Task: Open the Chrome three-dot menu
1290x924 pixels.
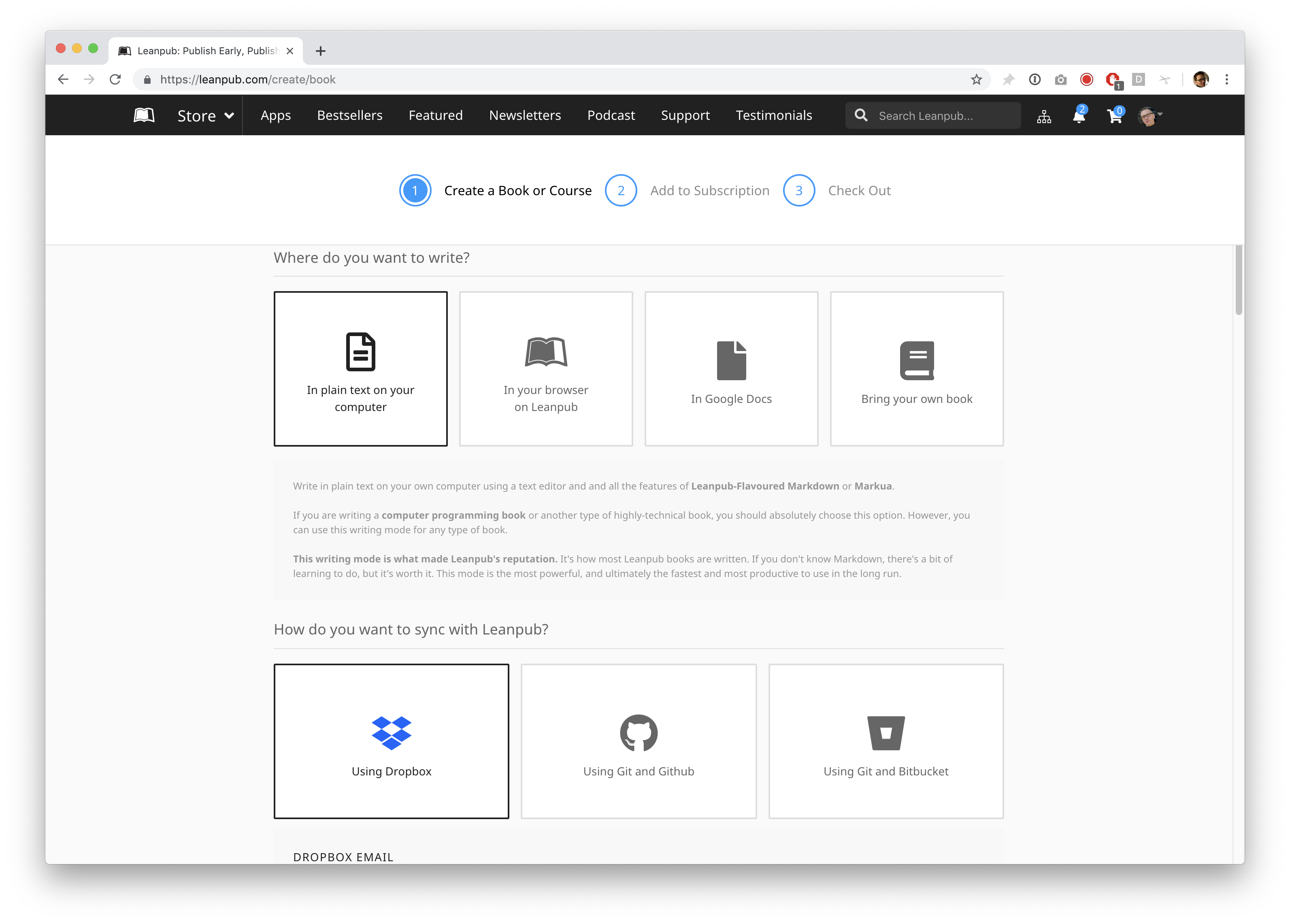Action: (1227, 79)
